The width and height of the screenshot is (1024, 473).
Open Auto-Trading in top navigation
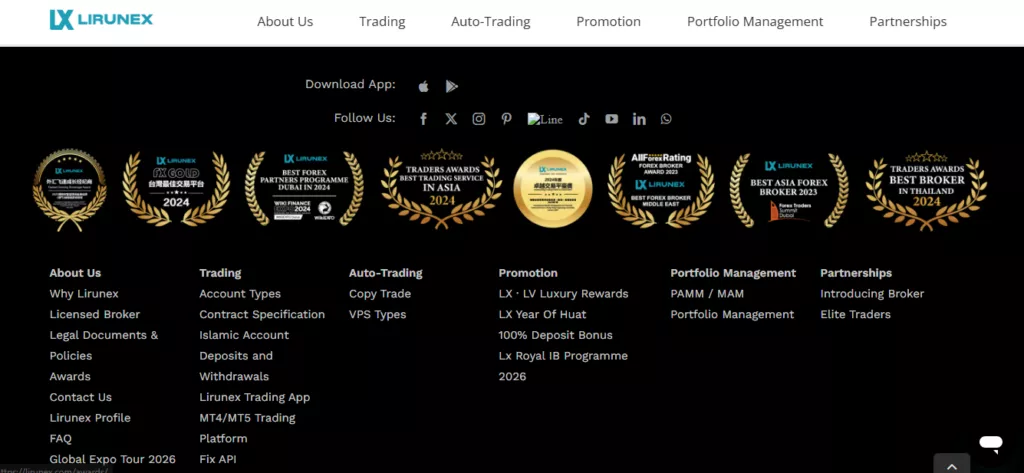click(x=490, y=22)
